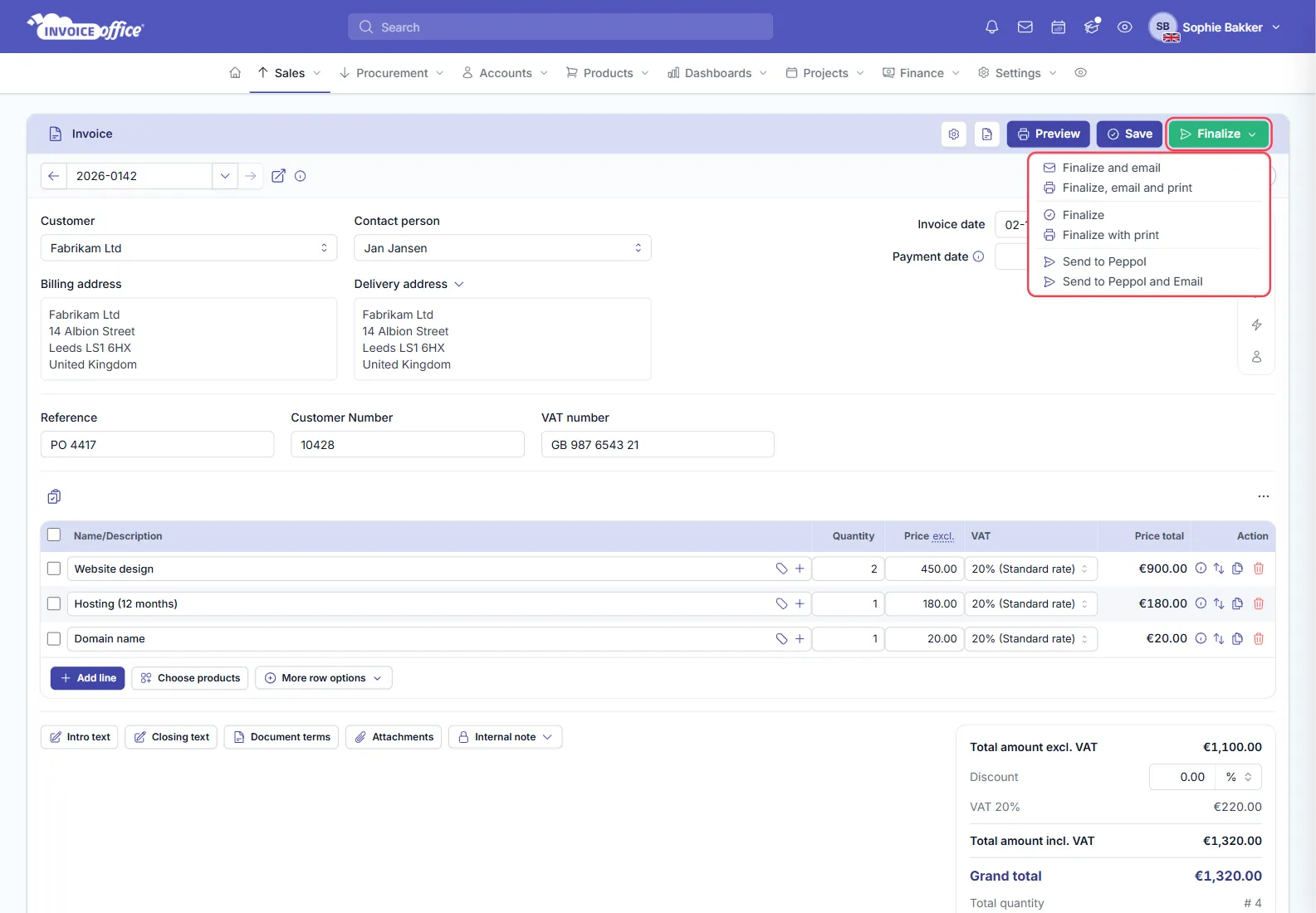The width and height of the screenshot is (1316, 913).
Task: Open the discount percent unit selector
Action: (1239, 777)
